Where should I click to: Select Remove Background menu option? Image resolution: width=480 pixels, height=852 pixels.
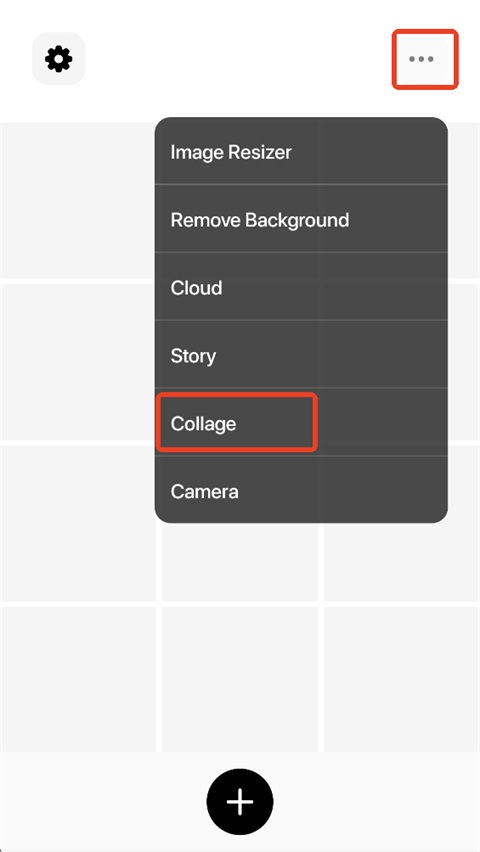(x=301, y=219)
